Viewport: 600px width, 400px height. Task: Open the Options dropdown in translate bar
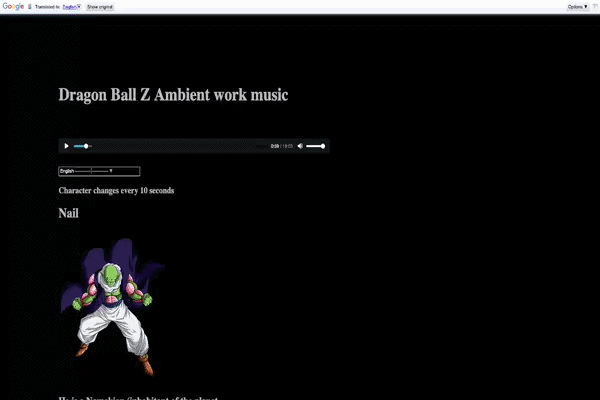(577, 7)
